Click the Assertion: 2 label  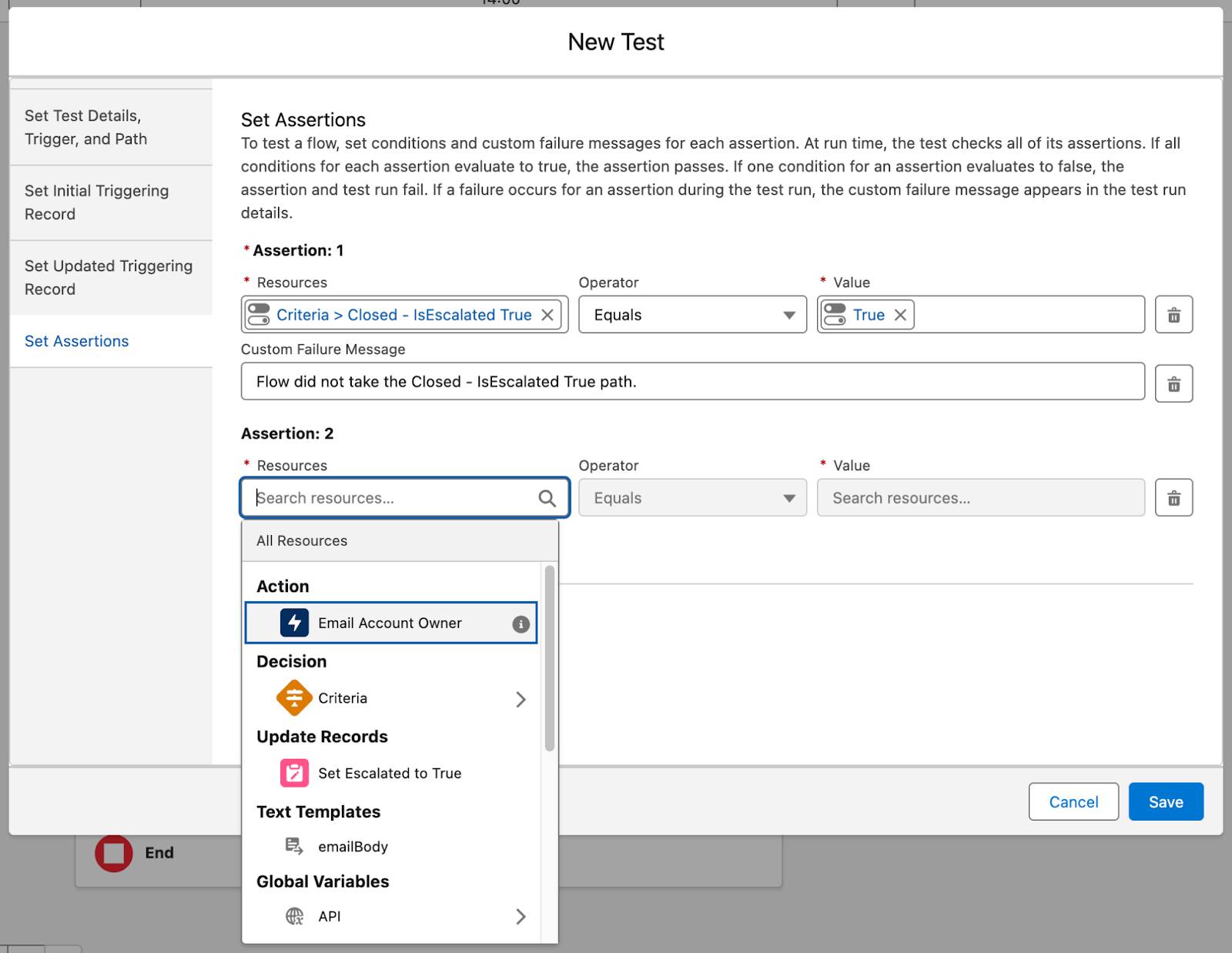point(287,433)
